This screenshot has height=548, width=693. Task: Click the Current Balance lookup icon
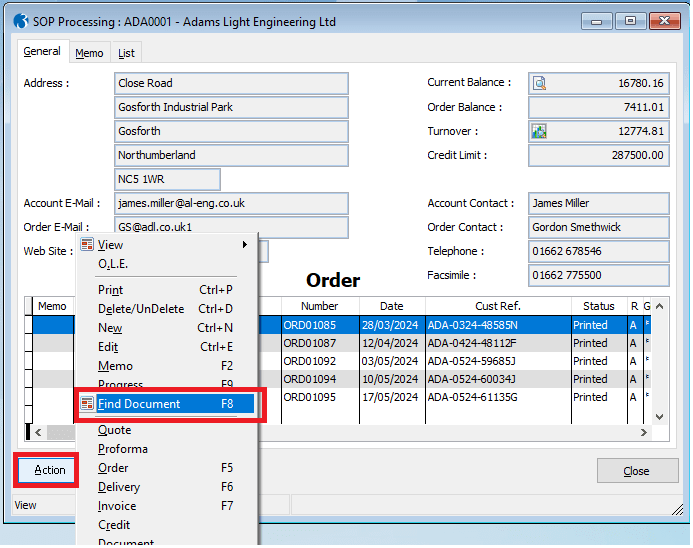(539, 84)
